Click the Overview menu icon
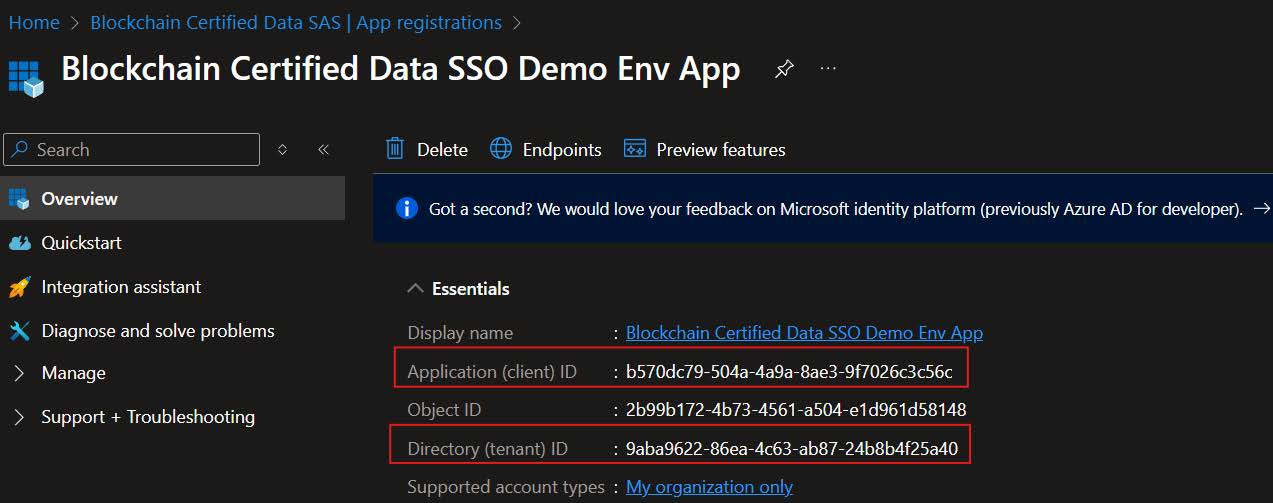Viewport: 1273px width, 503px height. (20, 199)
